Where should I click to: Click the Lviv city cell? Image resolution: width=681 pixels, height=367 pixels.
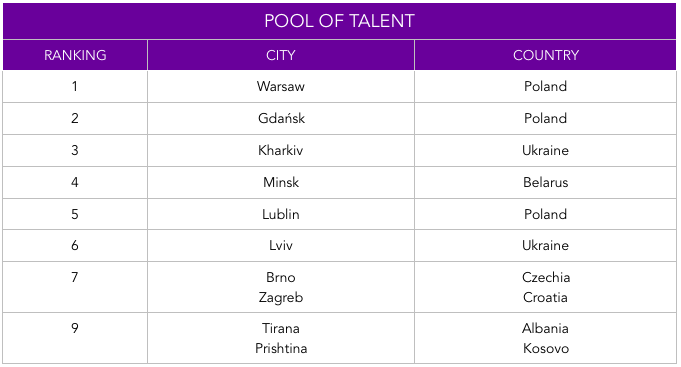point(281,245)
